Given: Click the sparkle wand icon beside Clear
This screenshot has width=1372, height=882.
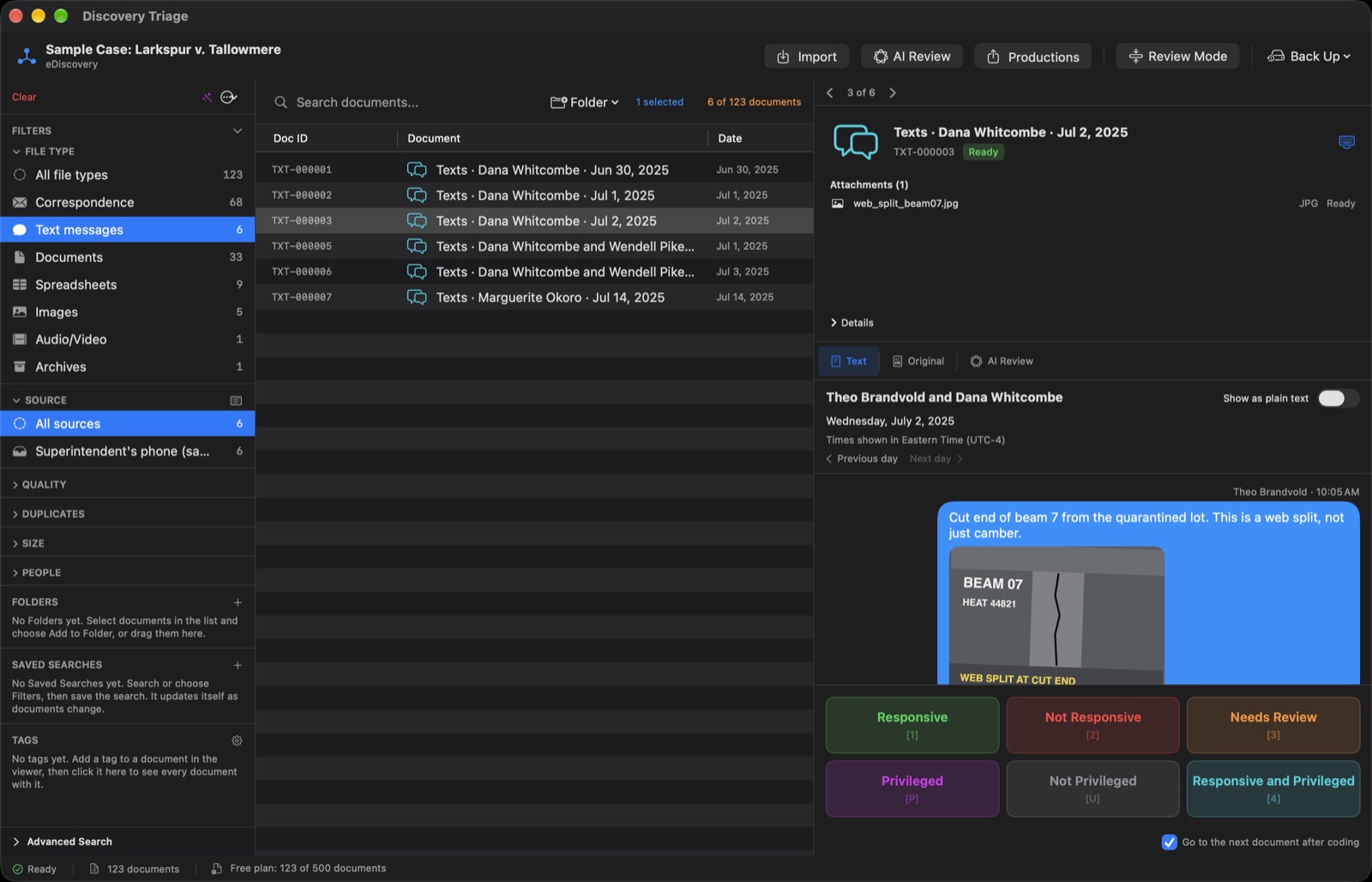Looking at the screenshot, I should click(207, 97).
